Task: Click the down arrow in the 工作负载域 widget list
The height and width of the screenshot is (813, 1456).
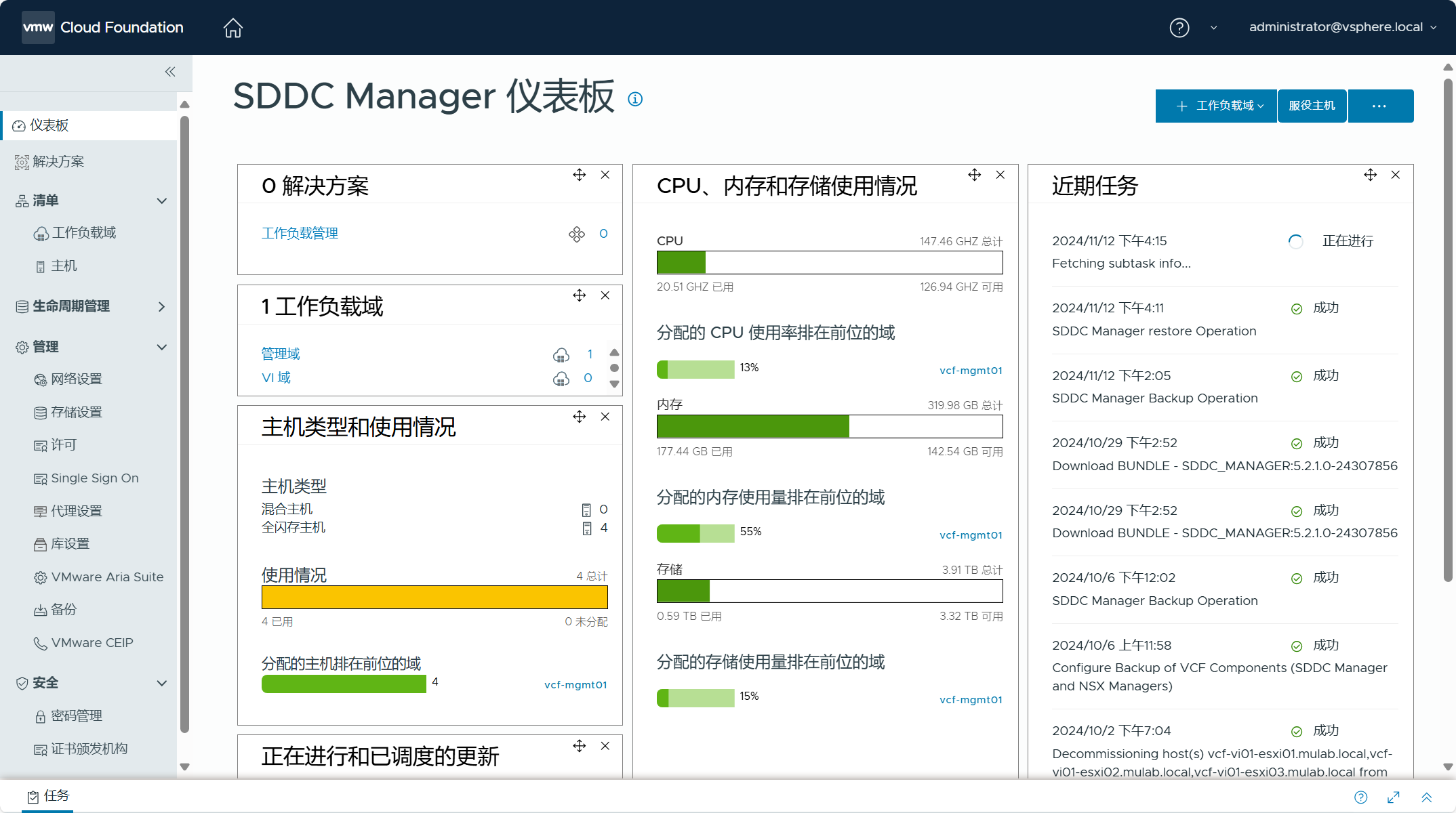Action: point(614,384)
